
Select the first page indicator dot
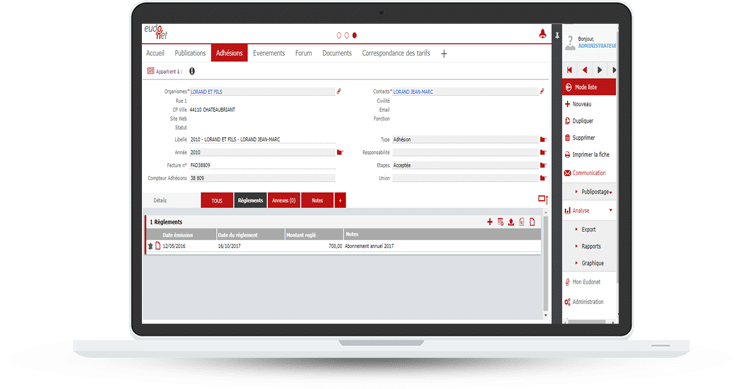(339, 35)
